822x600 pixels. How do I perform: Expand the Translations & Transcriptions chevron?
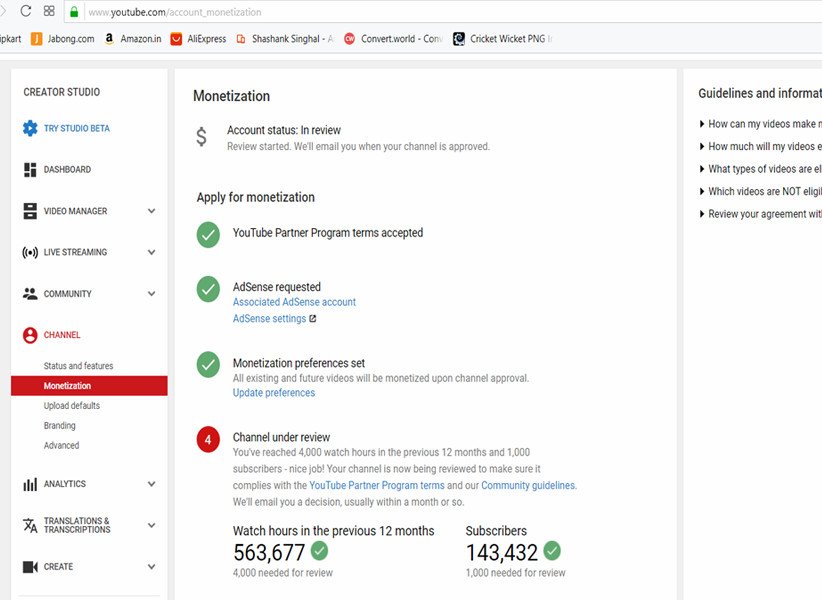point(152,525)
